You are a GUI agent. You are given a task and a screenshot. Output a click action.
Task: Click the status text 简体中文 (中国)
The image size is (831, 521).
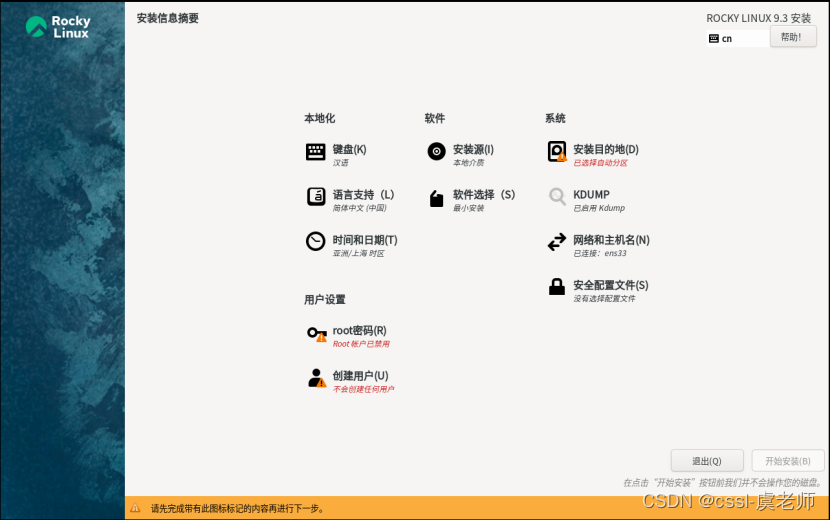(360, 208)
